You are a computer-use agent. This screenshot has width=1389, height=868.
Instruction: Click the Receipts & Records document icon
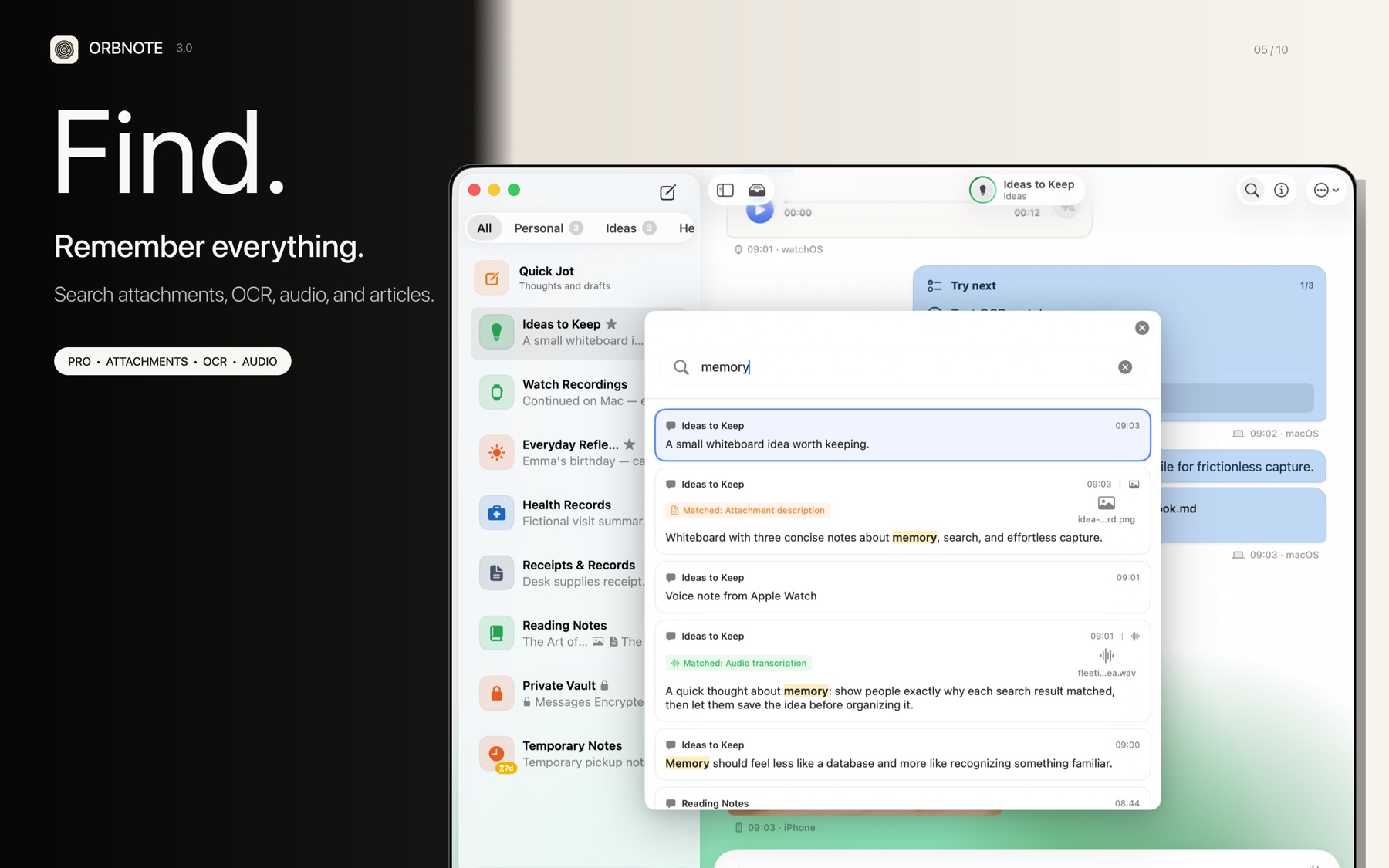click(x=496, y=573)
